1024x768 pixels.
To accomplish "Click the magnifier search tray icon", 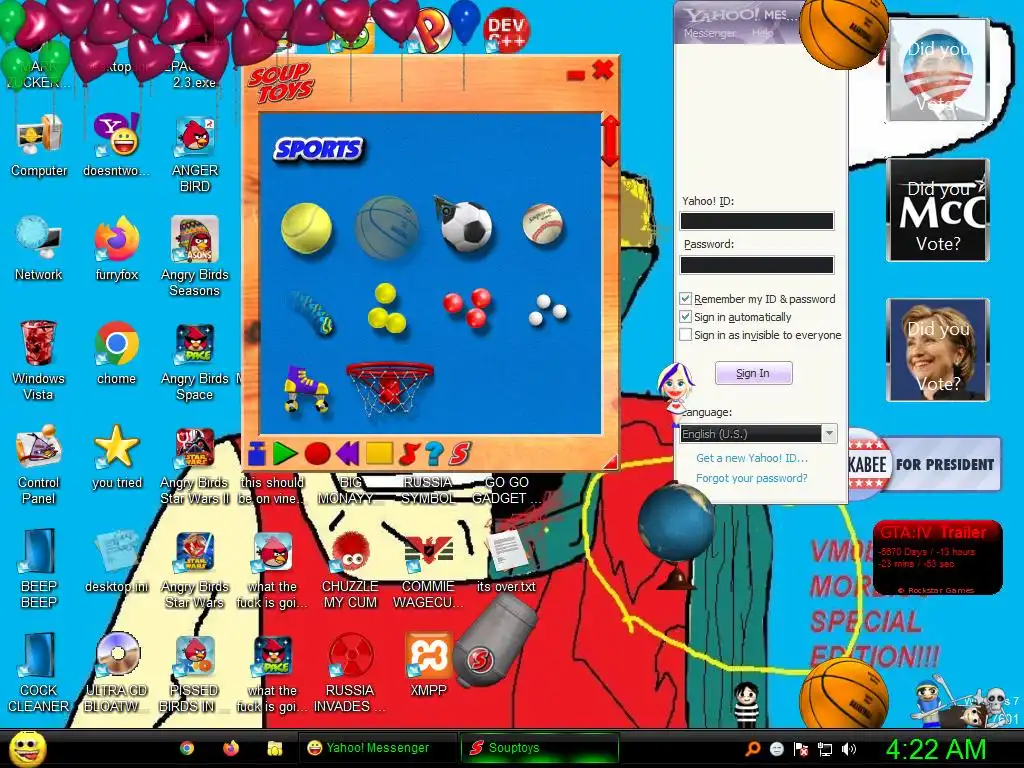I will click(753, 748).
